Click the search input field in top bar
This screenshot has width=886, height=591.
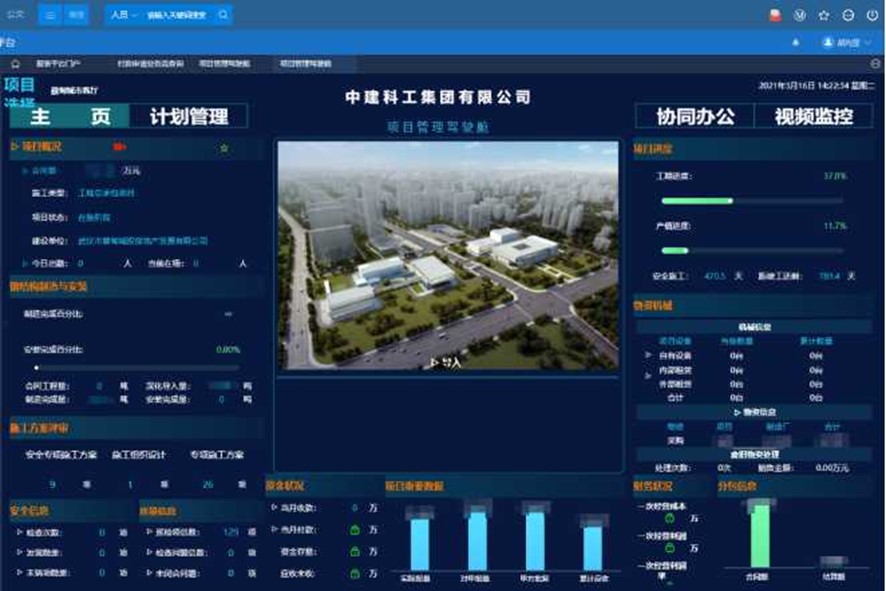(x=178, y=15)
